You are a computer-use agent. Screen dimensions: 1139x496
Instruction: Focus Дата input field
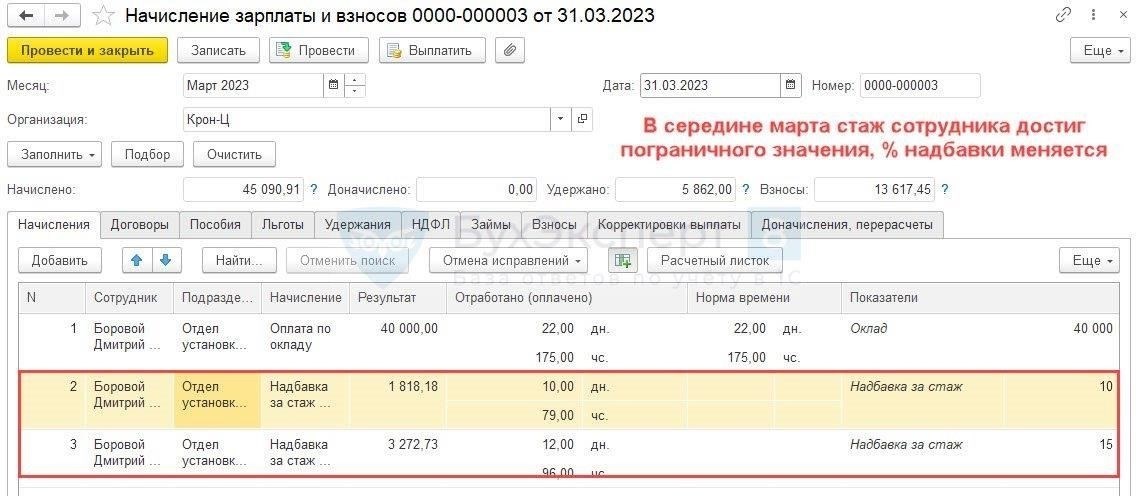[710, 85]
